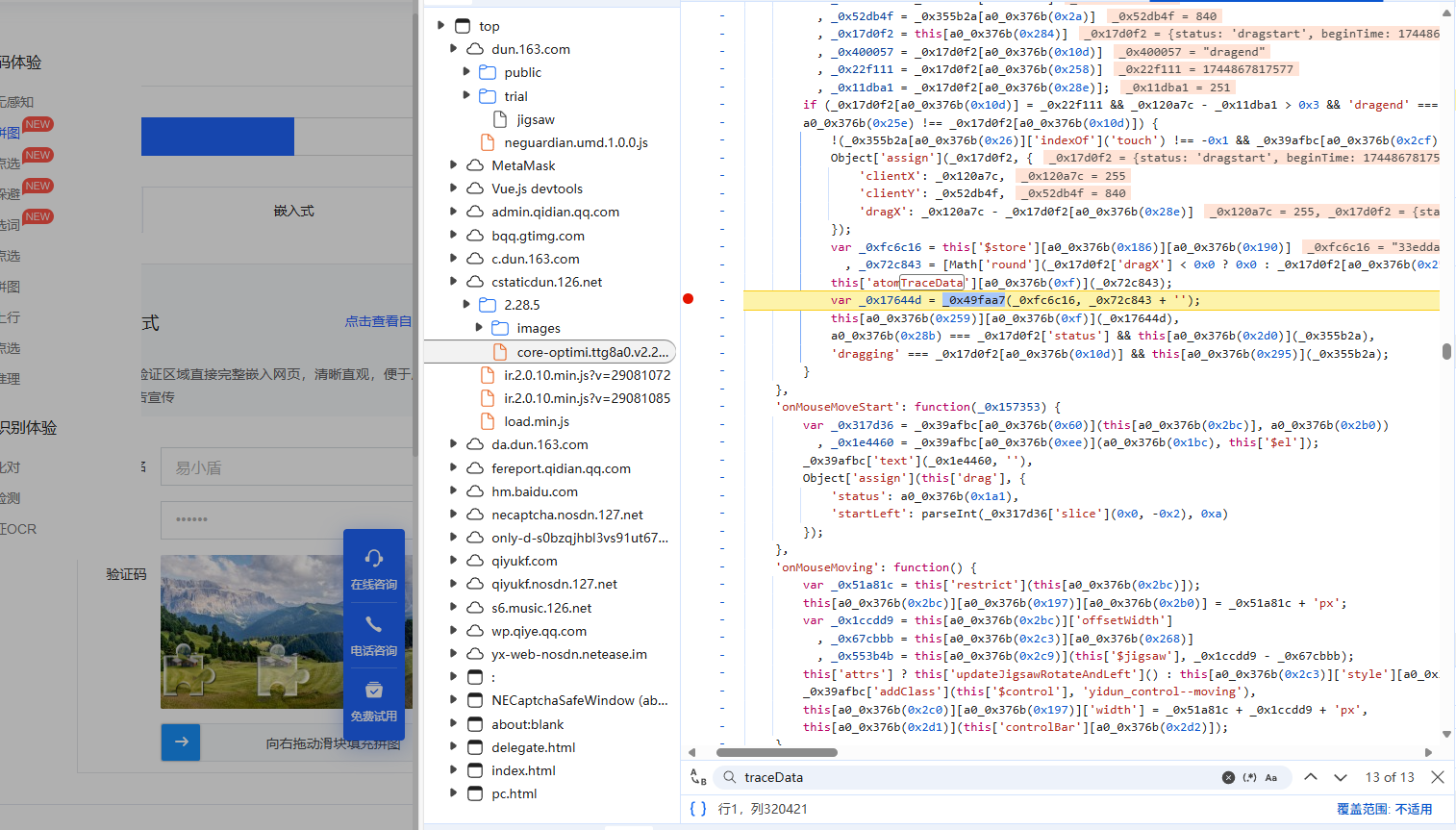Toggle replace mode icon in search bar

[x=698, y=777]
